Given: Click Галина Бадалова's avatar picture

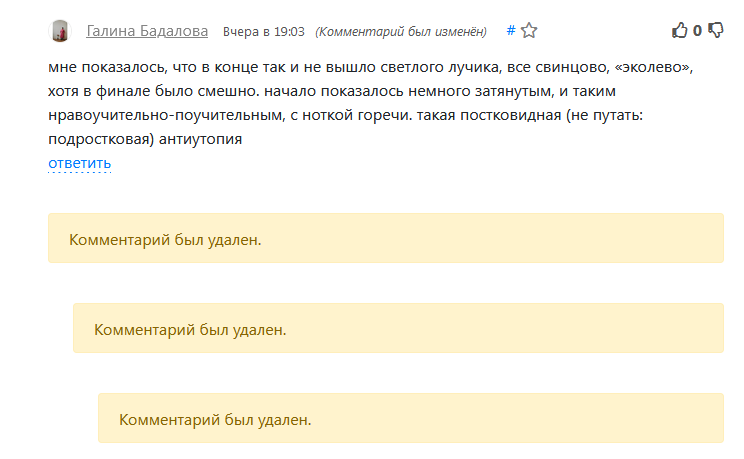Looking at the screenshot, I should (x=60, y=31).
